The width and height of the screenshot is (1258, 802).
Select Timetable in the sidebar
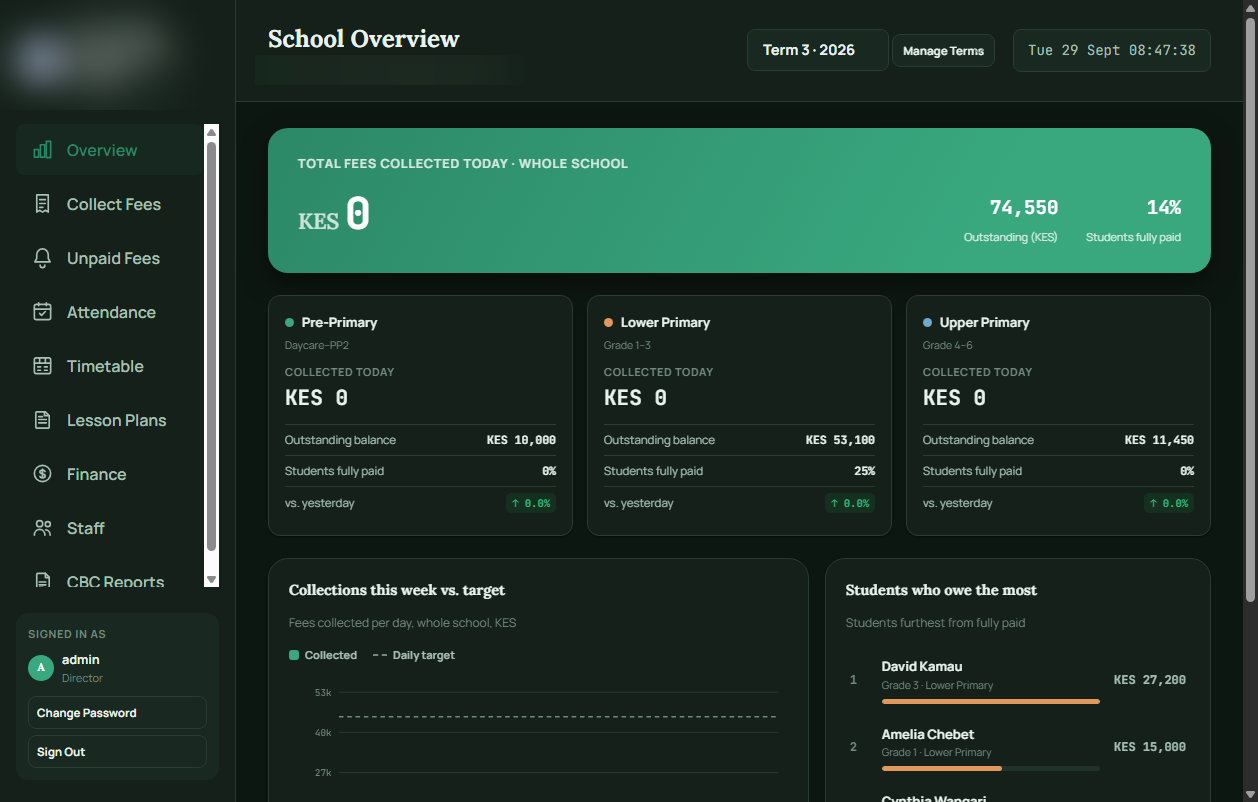109,366
